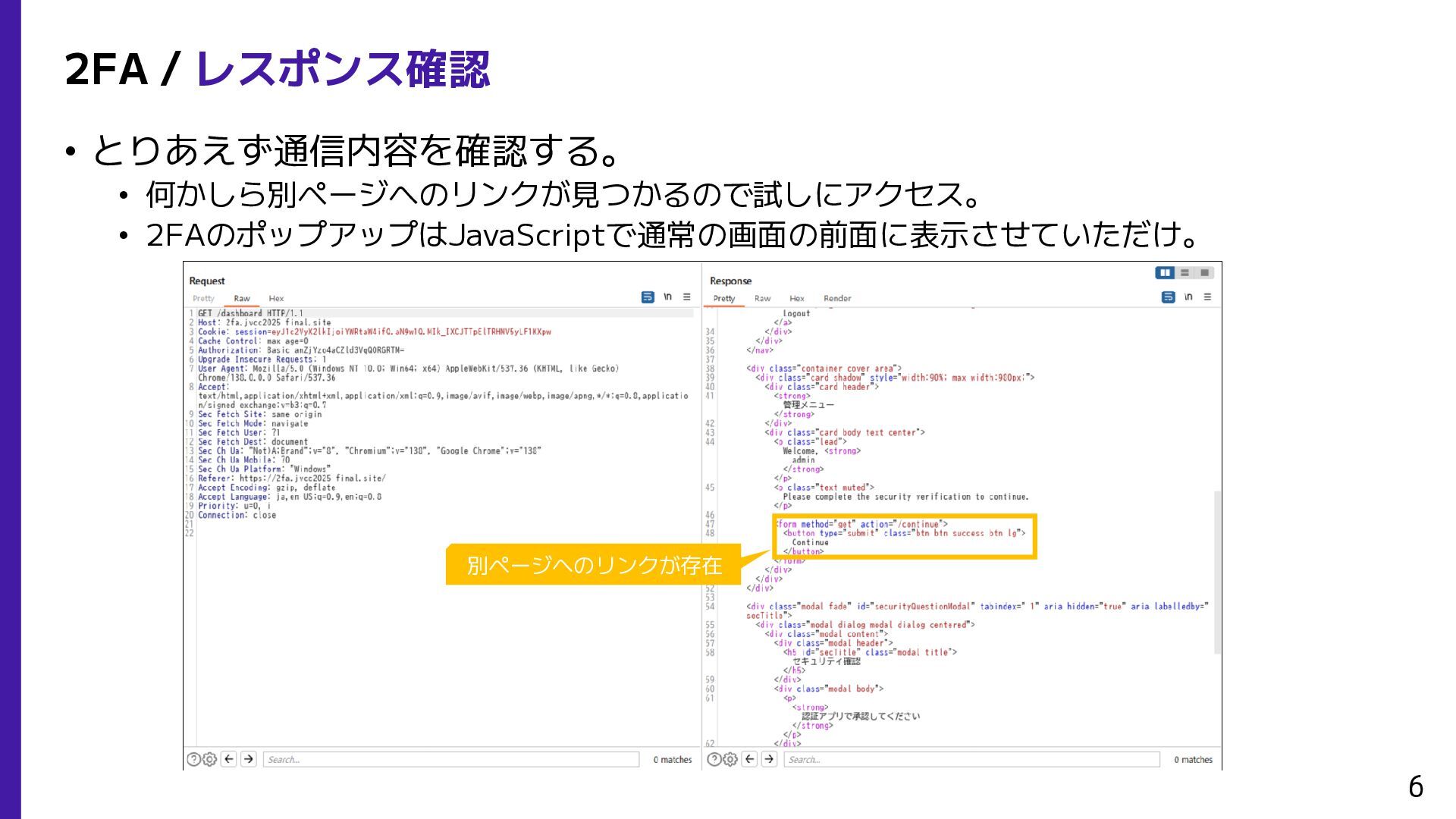Open the Response panel hamburger menu
Screen dimensions: 1456x819
1208,297
